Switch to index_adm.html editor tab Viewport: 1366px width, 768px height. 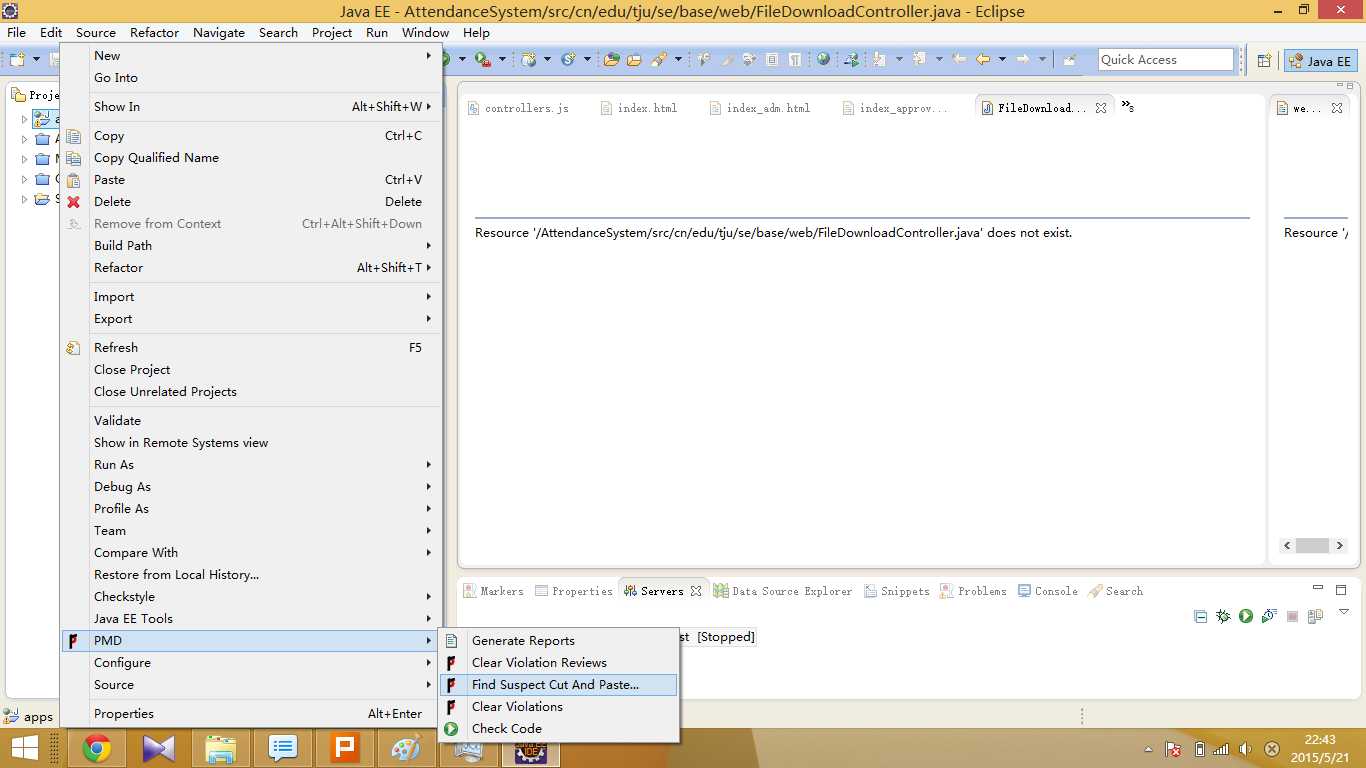pyautogui.click(x=760, y=108)
